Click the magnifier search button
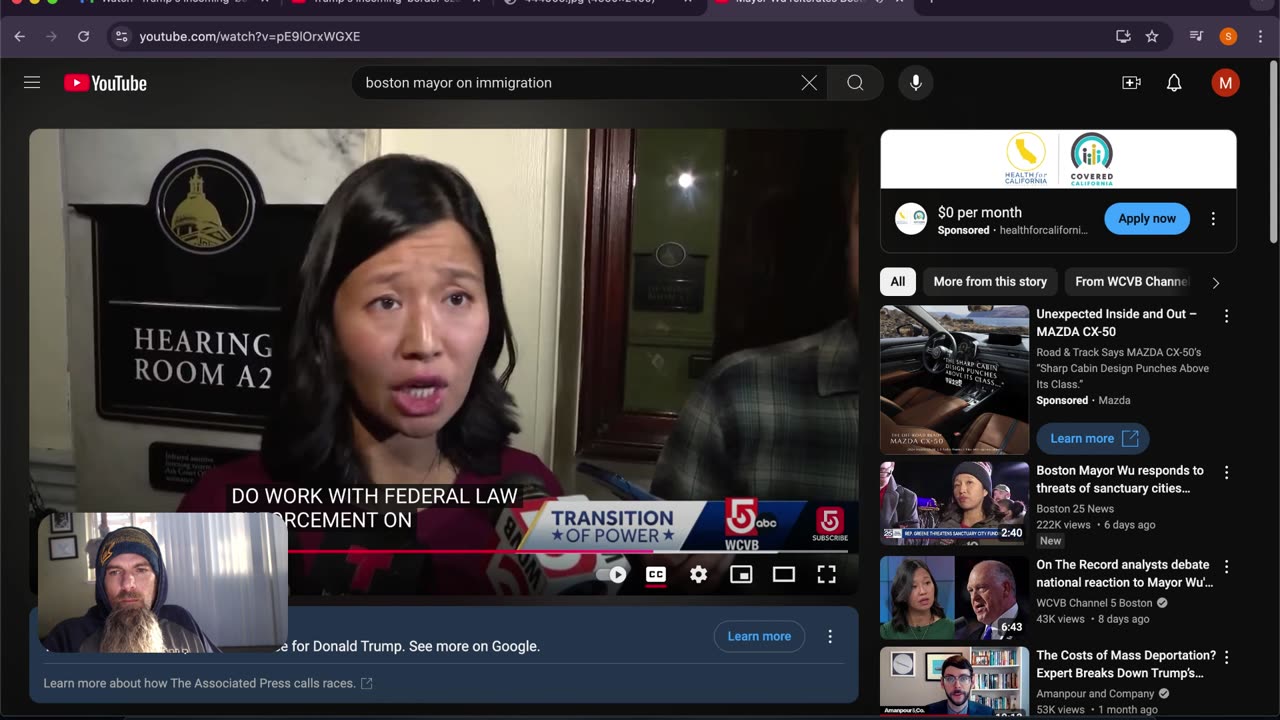 (855, 83)
